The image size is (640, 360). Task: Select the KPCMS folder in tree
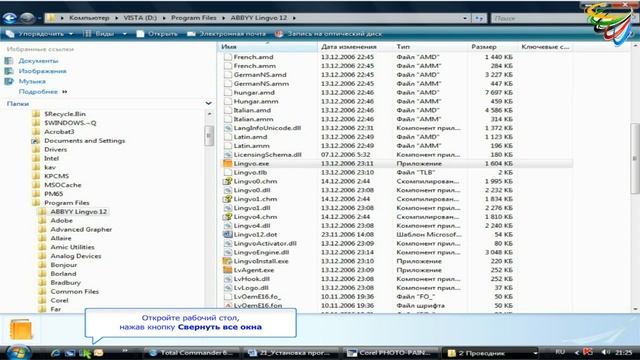[x=56, y=176]
